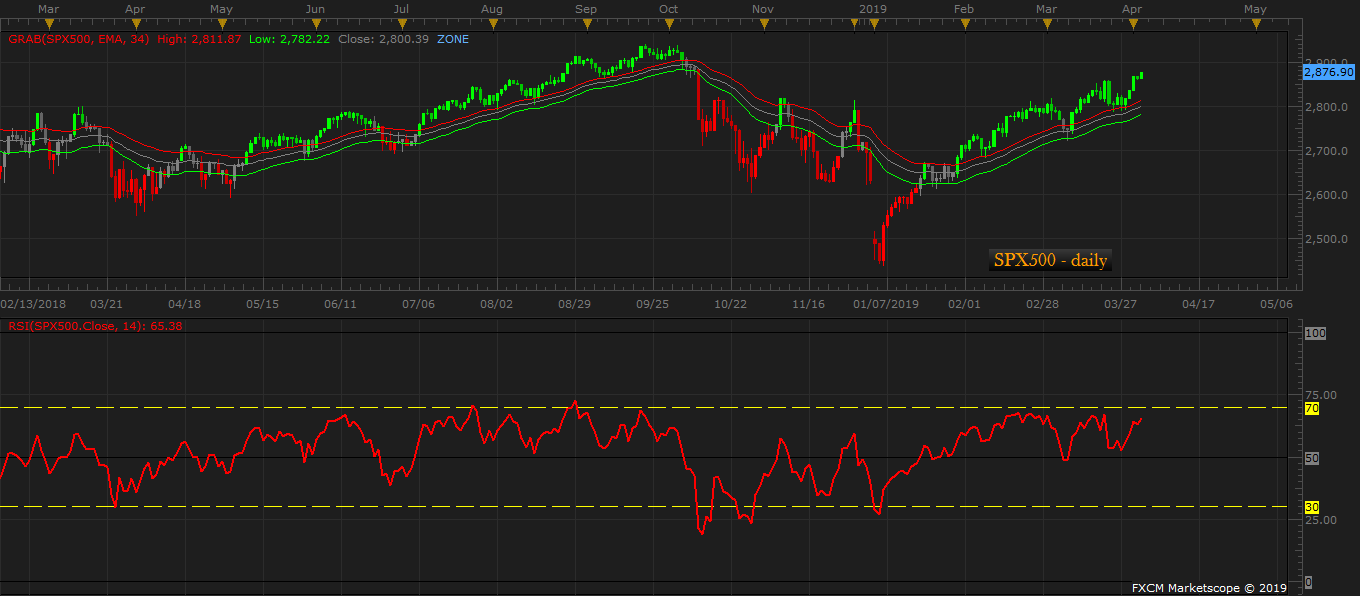Click the Jul month marker triangle
Viewport: 1360px width, 596px height.
(x=401, y=24)
